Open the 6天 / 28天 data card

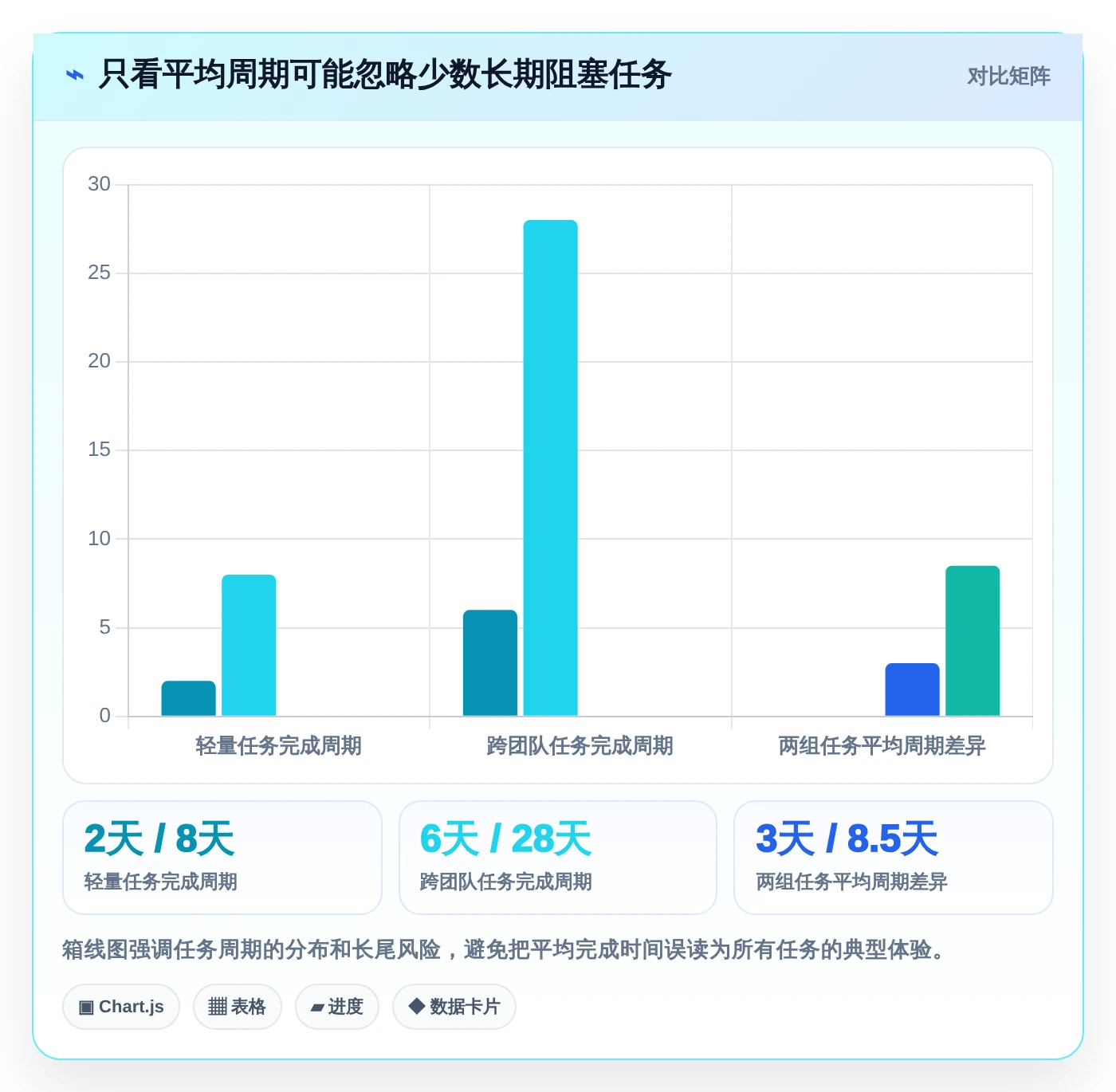tap(558, 858)
